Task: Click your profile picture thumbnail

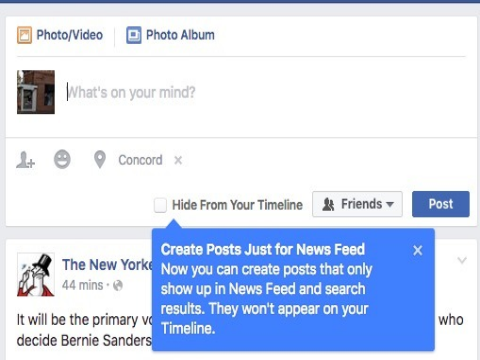Action: pyautogui.click(x=36, y=92)
